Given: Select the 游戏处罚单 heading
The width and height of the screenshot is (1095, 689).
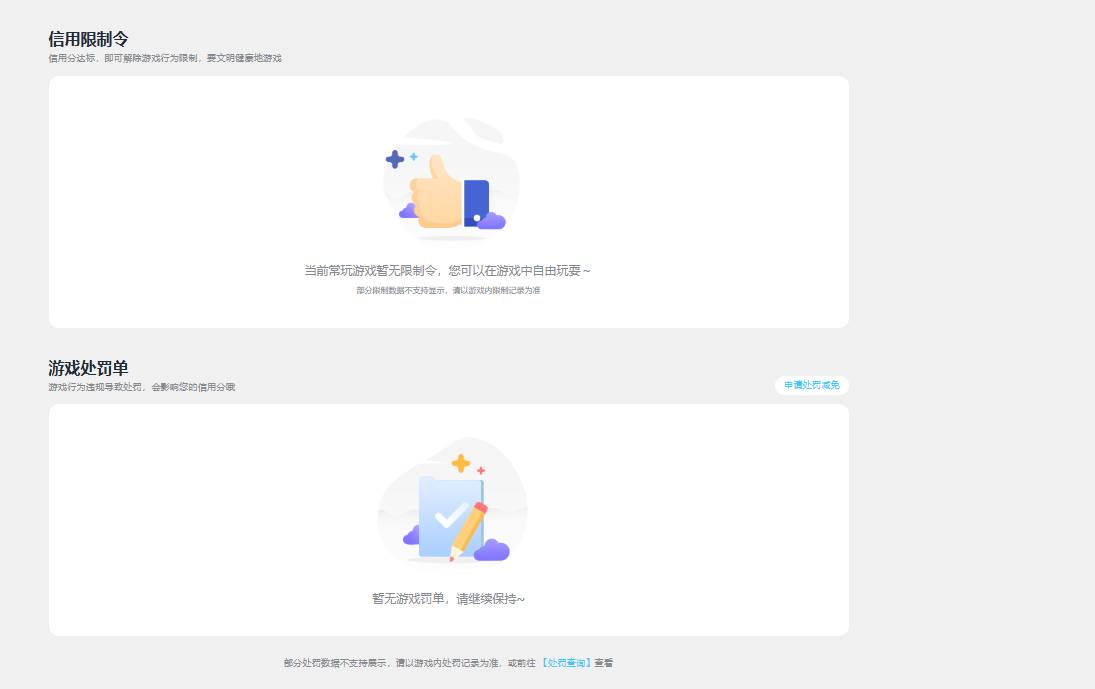Looking at the screenshot, I should [x=88, y=368].
